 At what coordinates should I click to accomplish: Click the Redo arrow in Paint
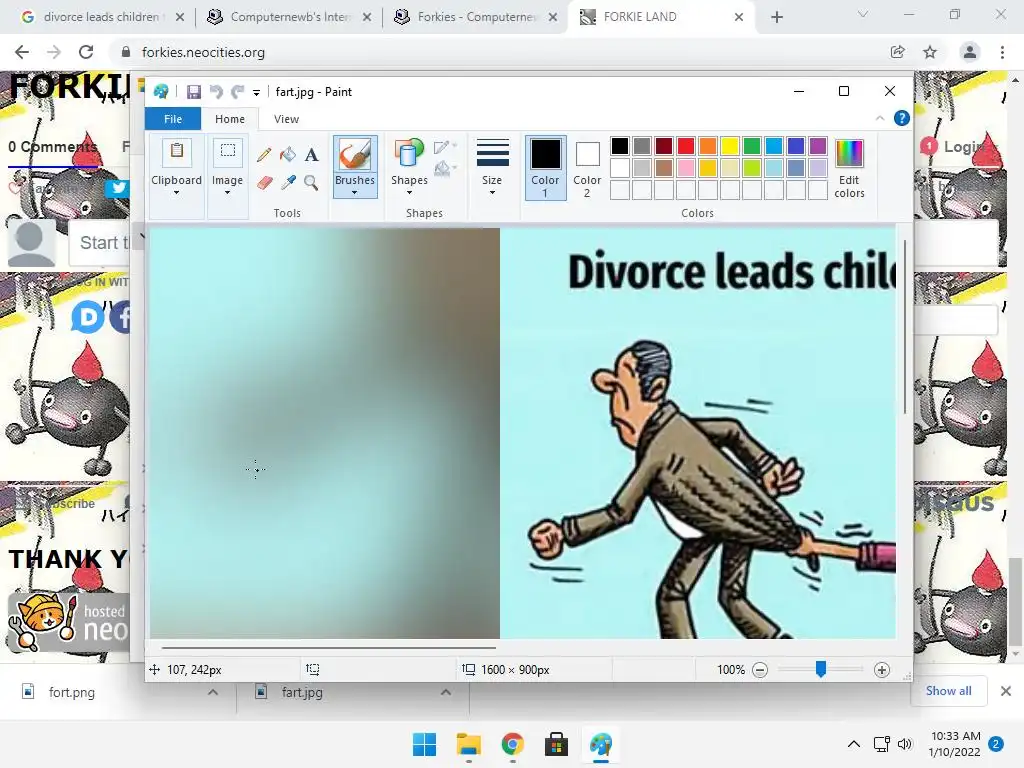pyautogui.click(x=237, y=92)
